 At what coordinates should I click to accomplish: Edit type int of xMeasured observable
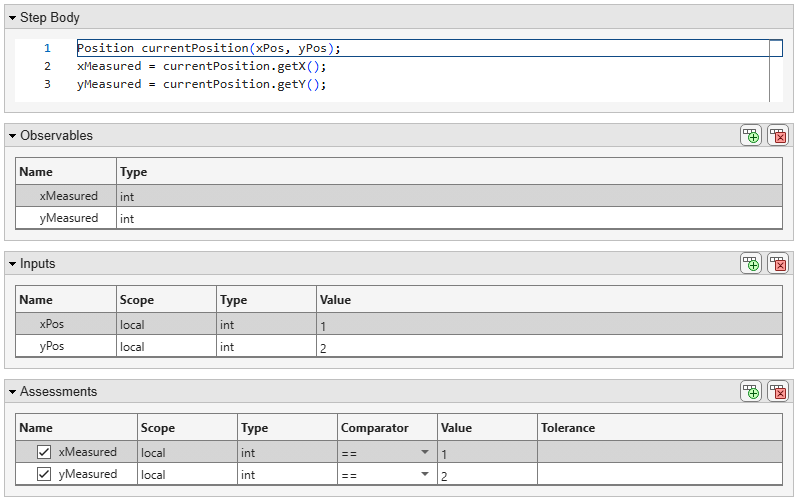coord(449,197)
